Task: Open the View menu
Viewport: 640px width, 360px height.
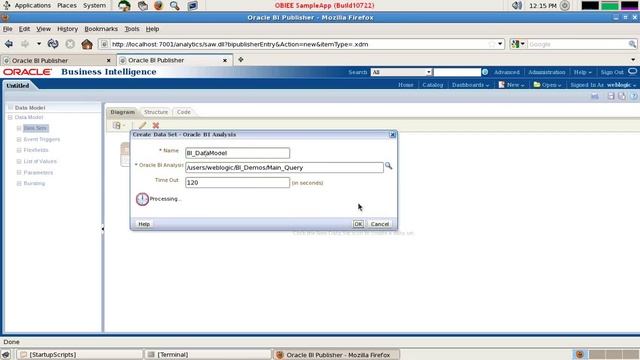Action: (43, 29)
